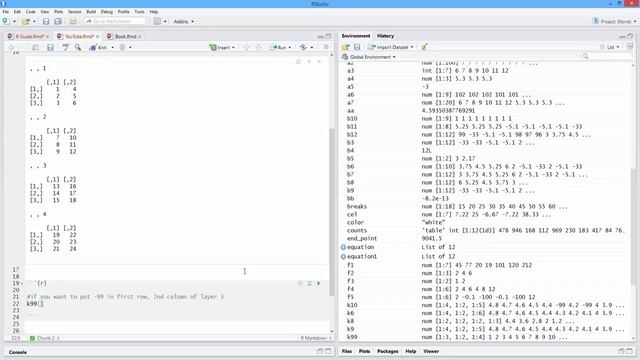Select the breaks variable row
The height and width of the screenshot is (360, 640).
tap(486, 207)
